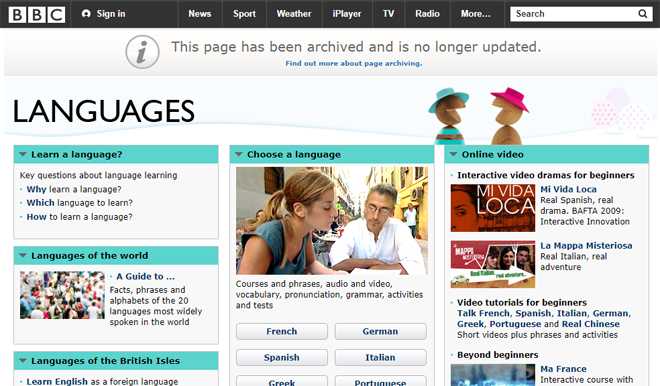Open the More... menu
The height and width of the screenshot is (386, 660).
point(476,14)
